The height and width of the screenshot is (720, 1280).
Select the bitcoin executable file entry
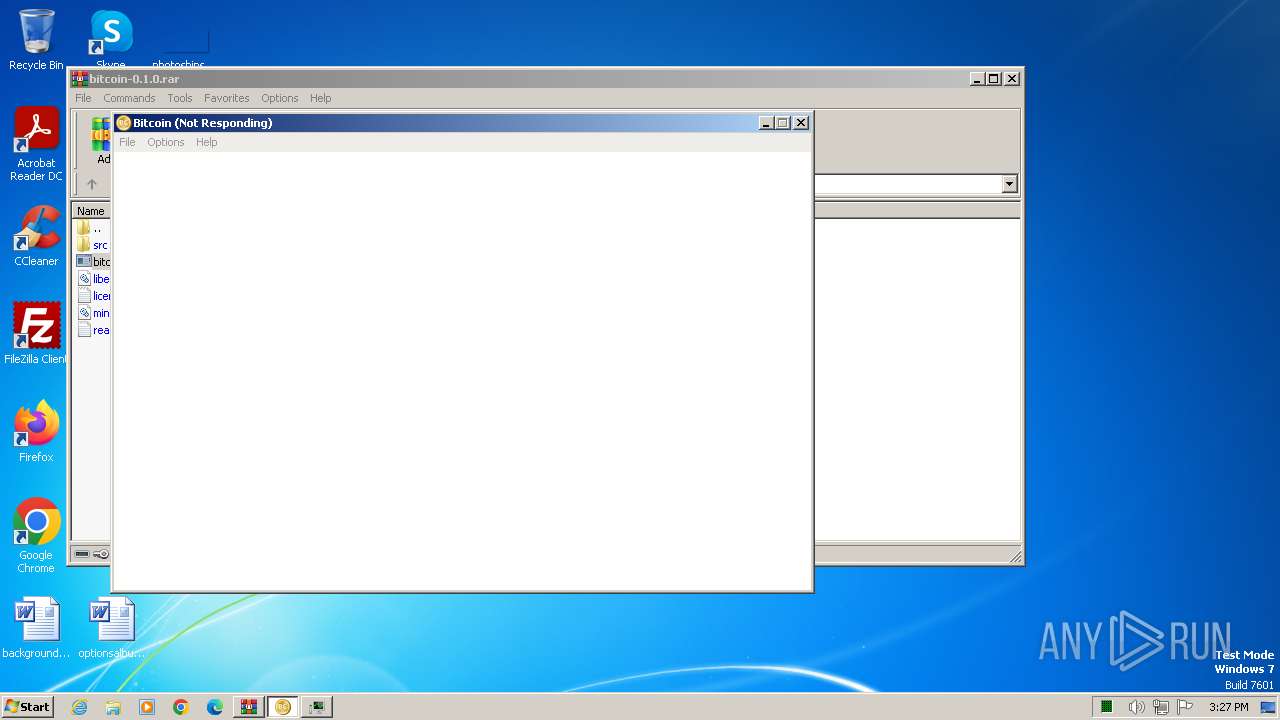point(92,262)
